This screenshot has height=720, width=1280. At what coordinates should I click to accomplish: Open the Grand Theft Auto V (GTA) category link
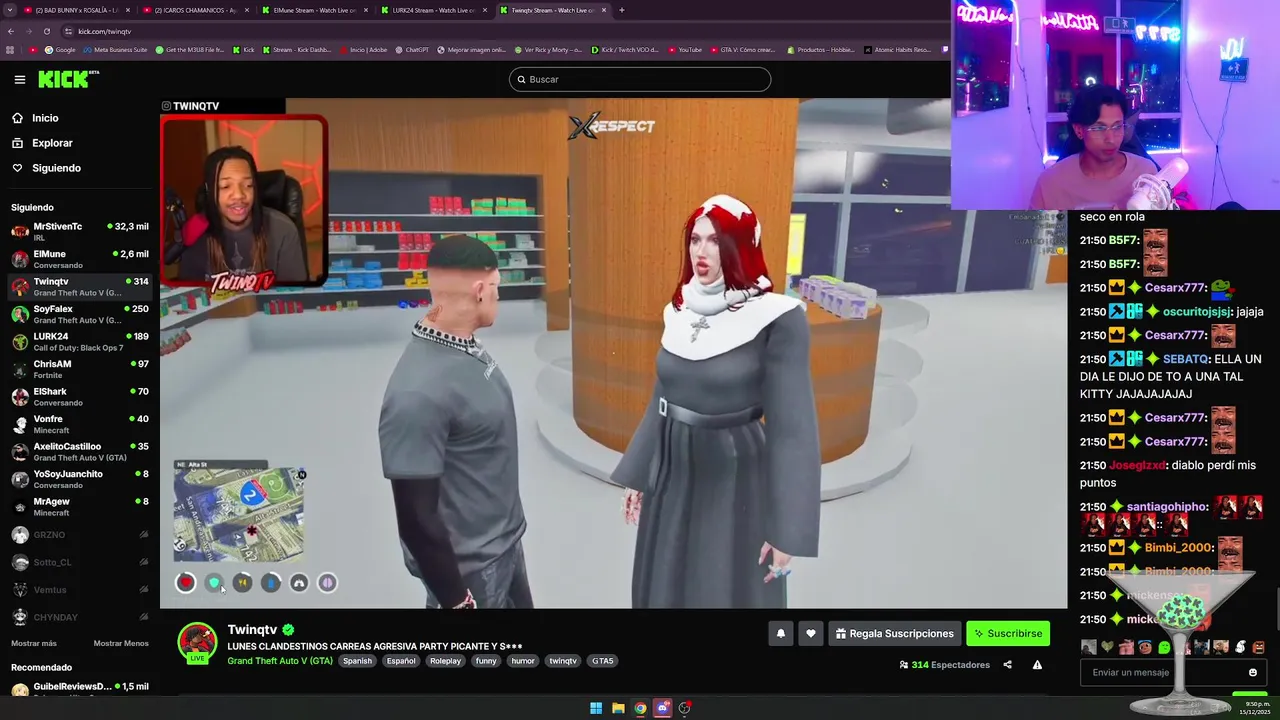[280, 661]
